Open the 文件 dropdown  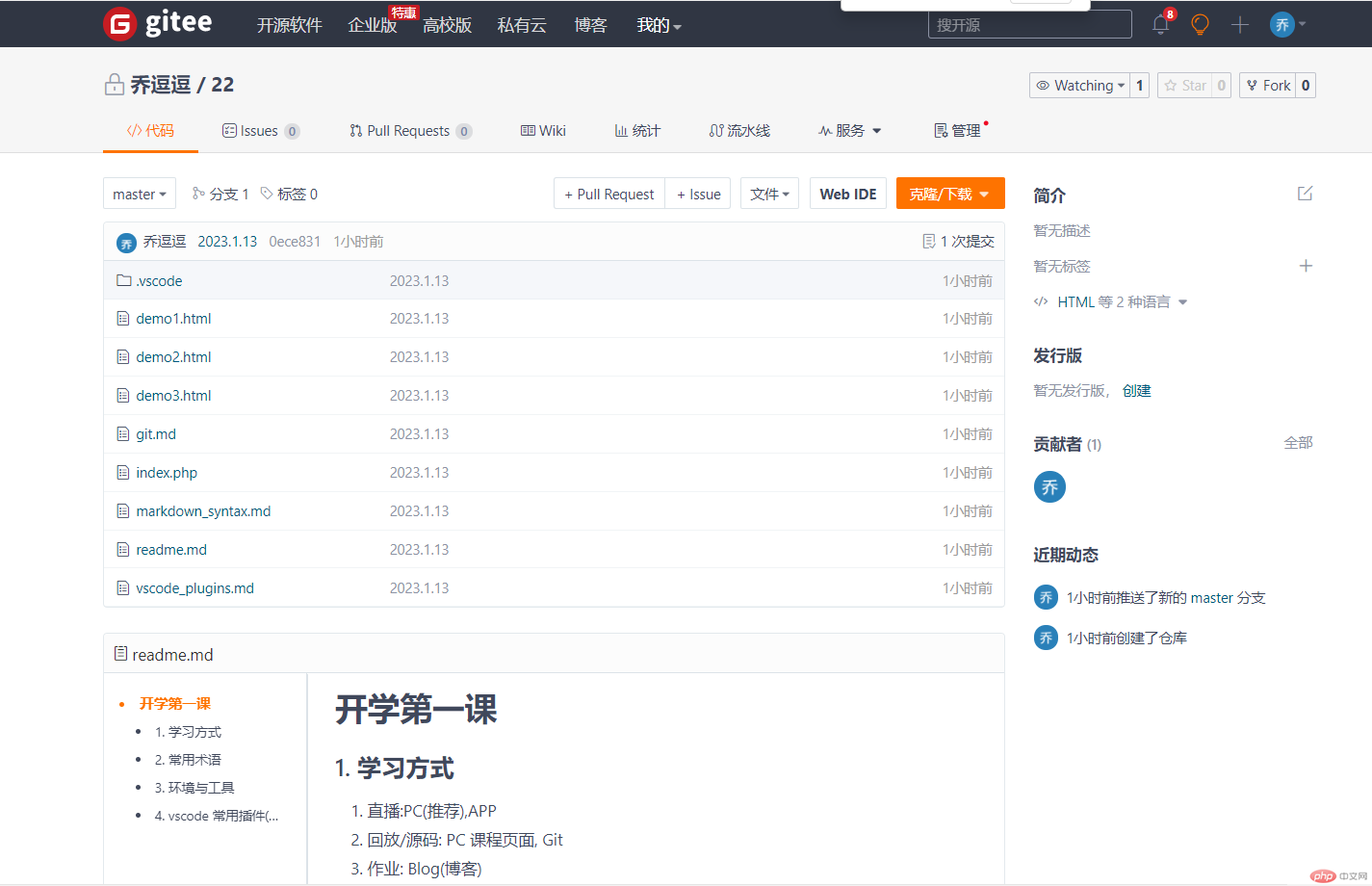tap(769, 194)
